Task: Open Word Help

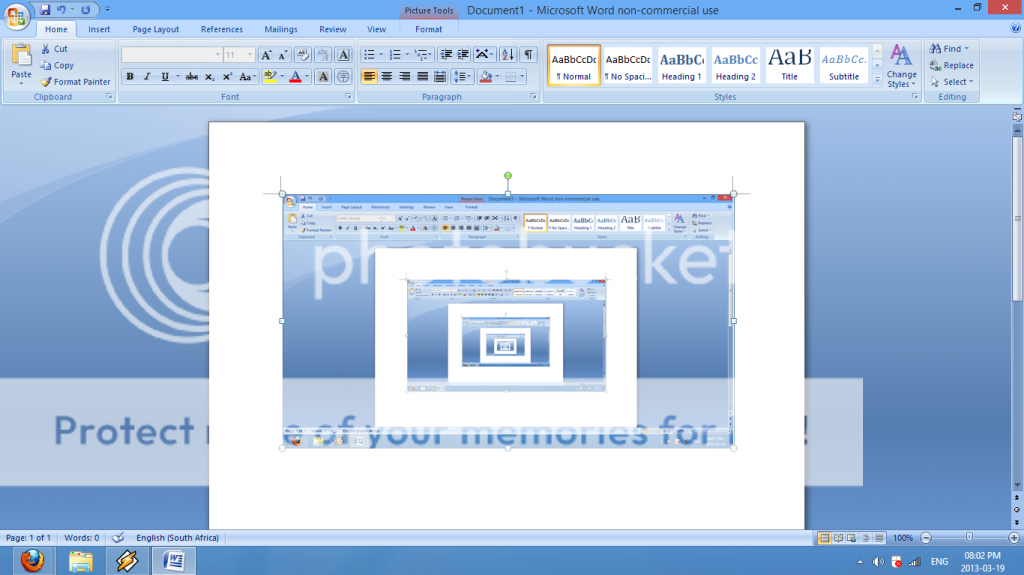Action: (1016, 28)
